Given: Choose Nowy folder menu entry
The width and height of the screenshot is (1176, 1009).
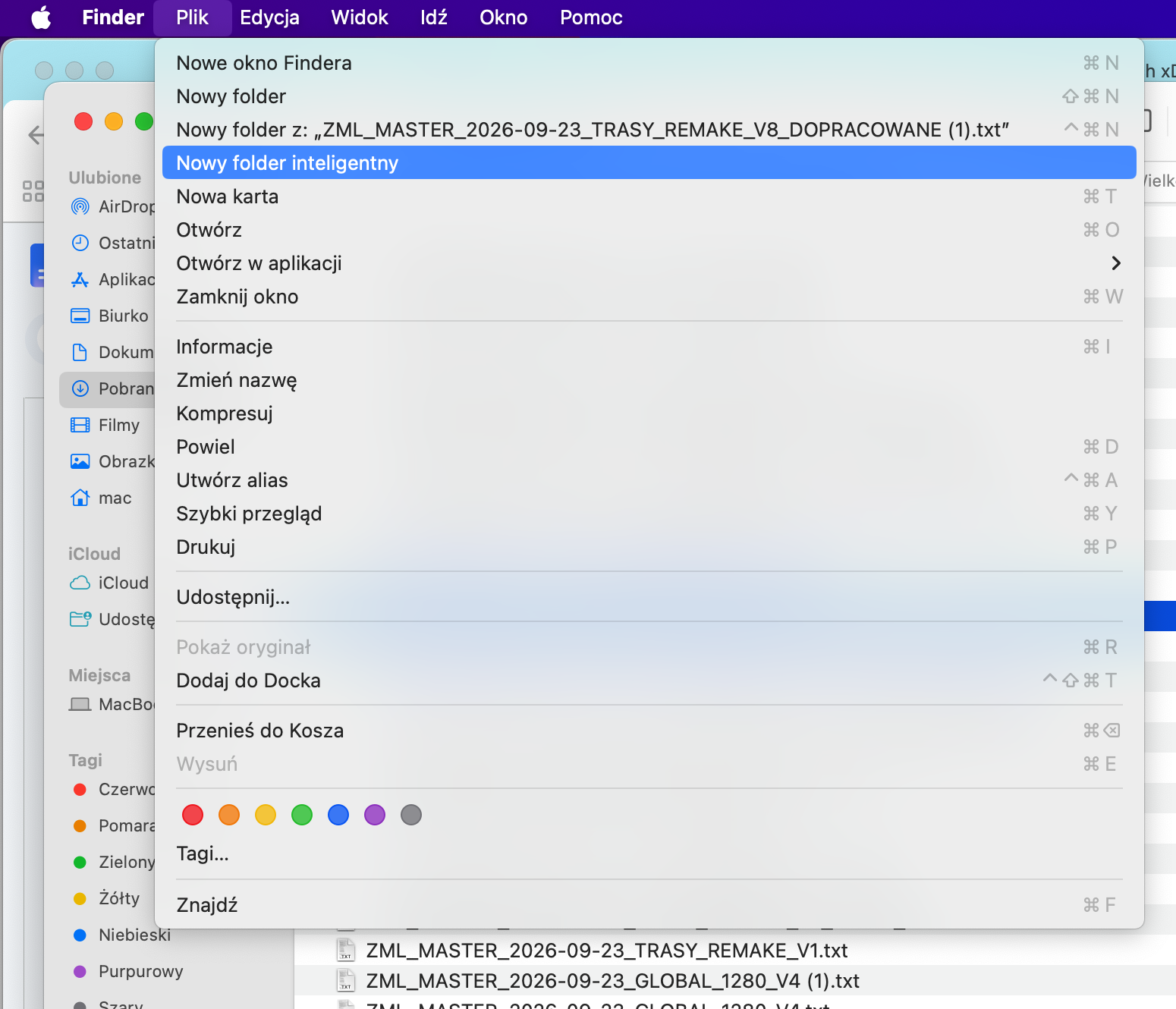Looking at the screenshot, I should (649, 96).
